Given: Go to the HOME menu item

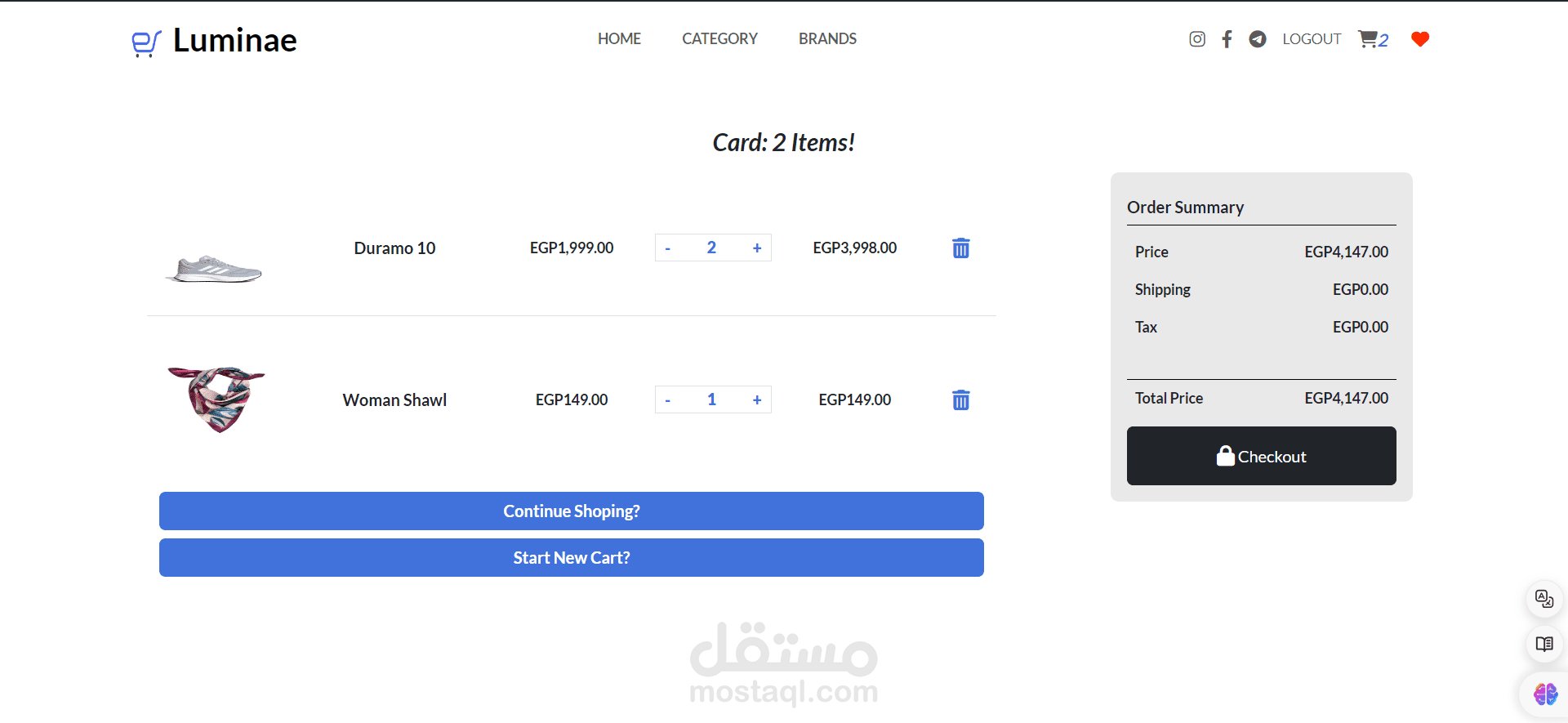Looking at the screenshot, I should coord(619,38).
